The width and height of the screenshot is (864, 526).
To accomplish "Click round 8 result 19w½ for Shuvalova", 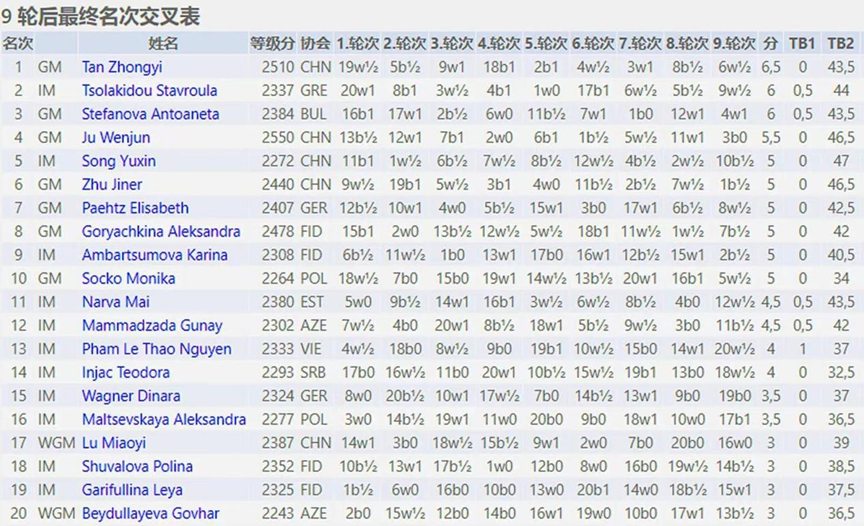I will (687, 467).
